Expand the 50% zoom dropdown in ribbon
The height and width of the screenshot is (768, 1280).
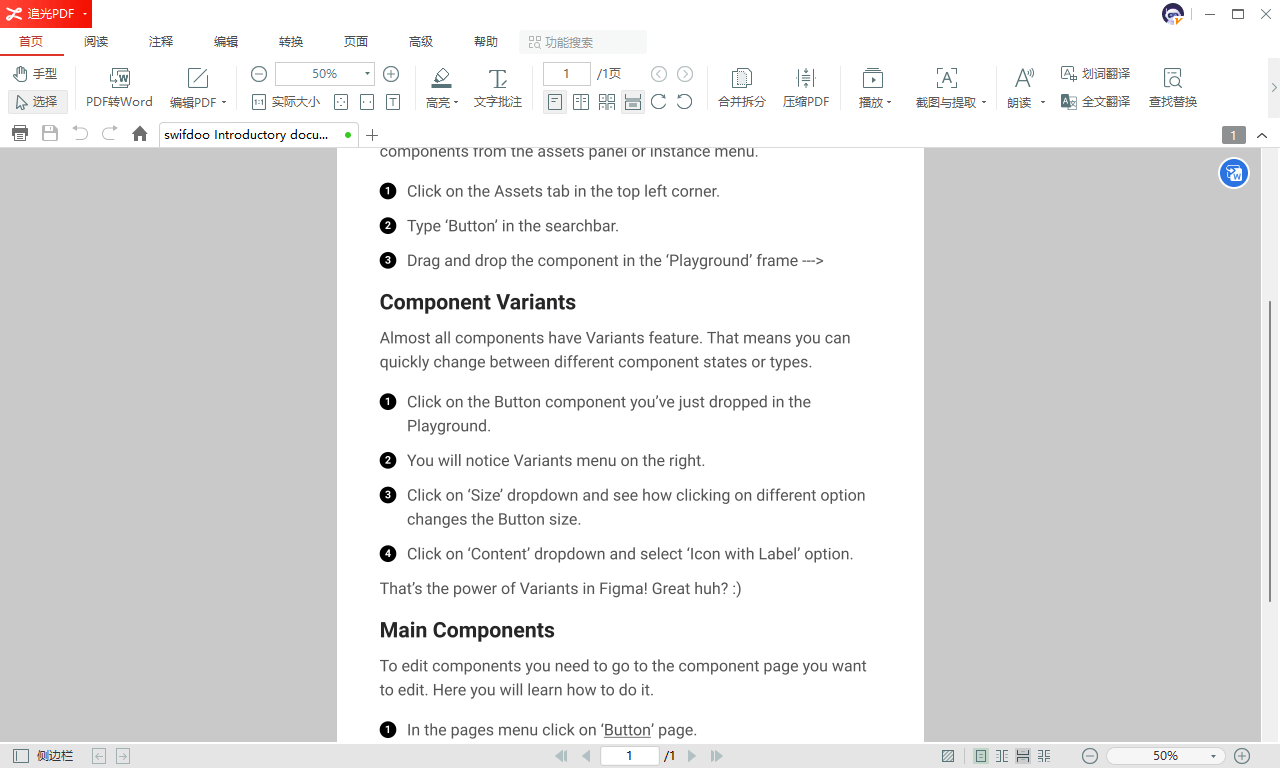pyautogui.click(x=367, y=74)
